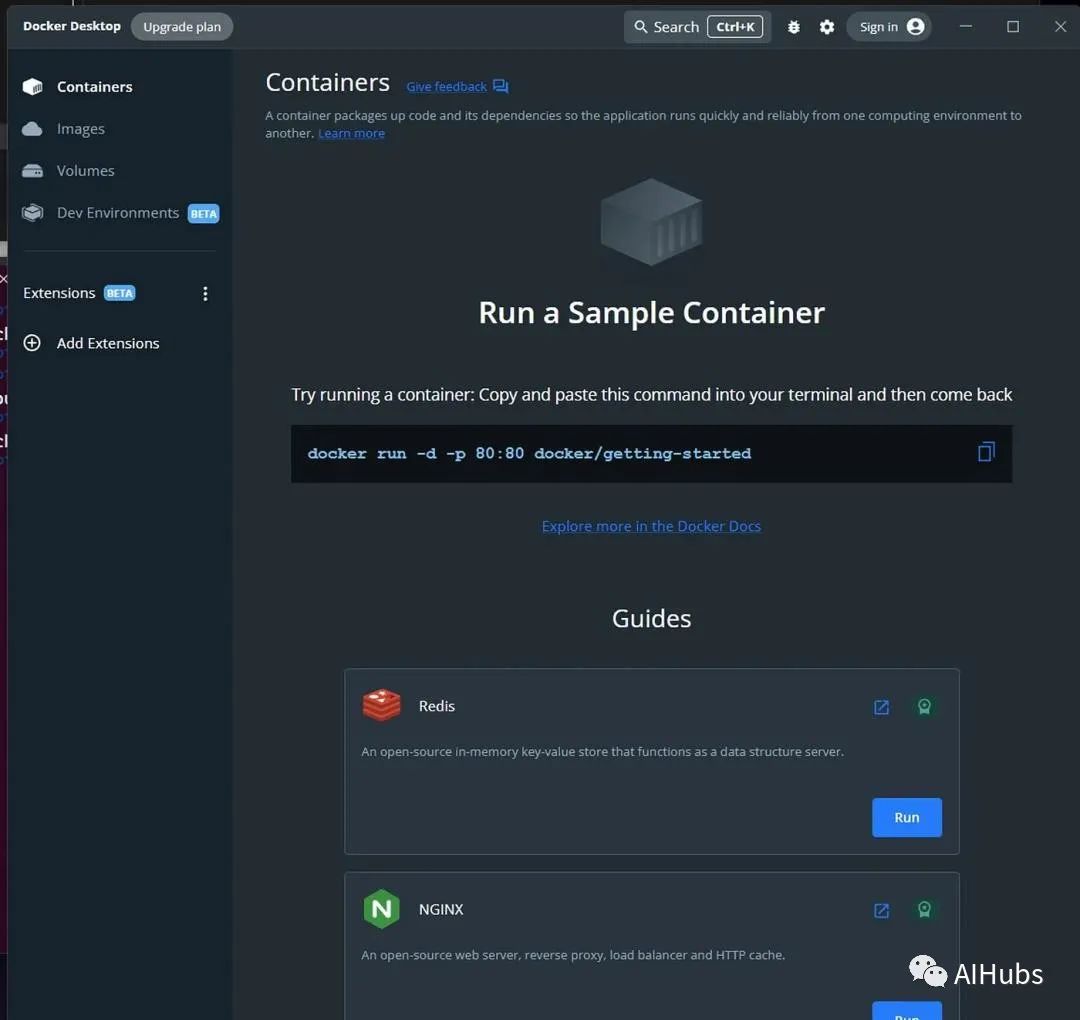1080x1020 pixels.
Task: Click NGINX official image badge icon
Action: tap(924, 910)
